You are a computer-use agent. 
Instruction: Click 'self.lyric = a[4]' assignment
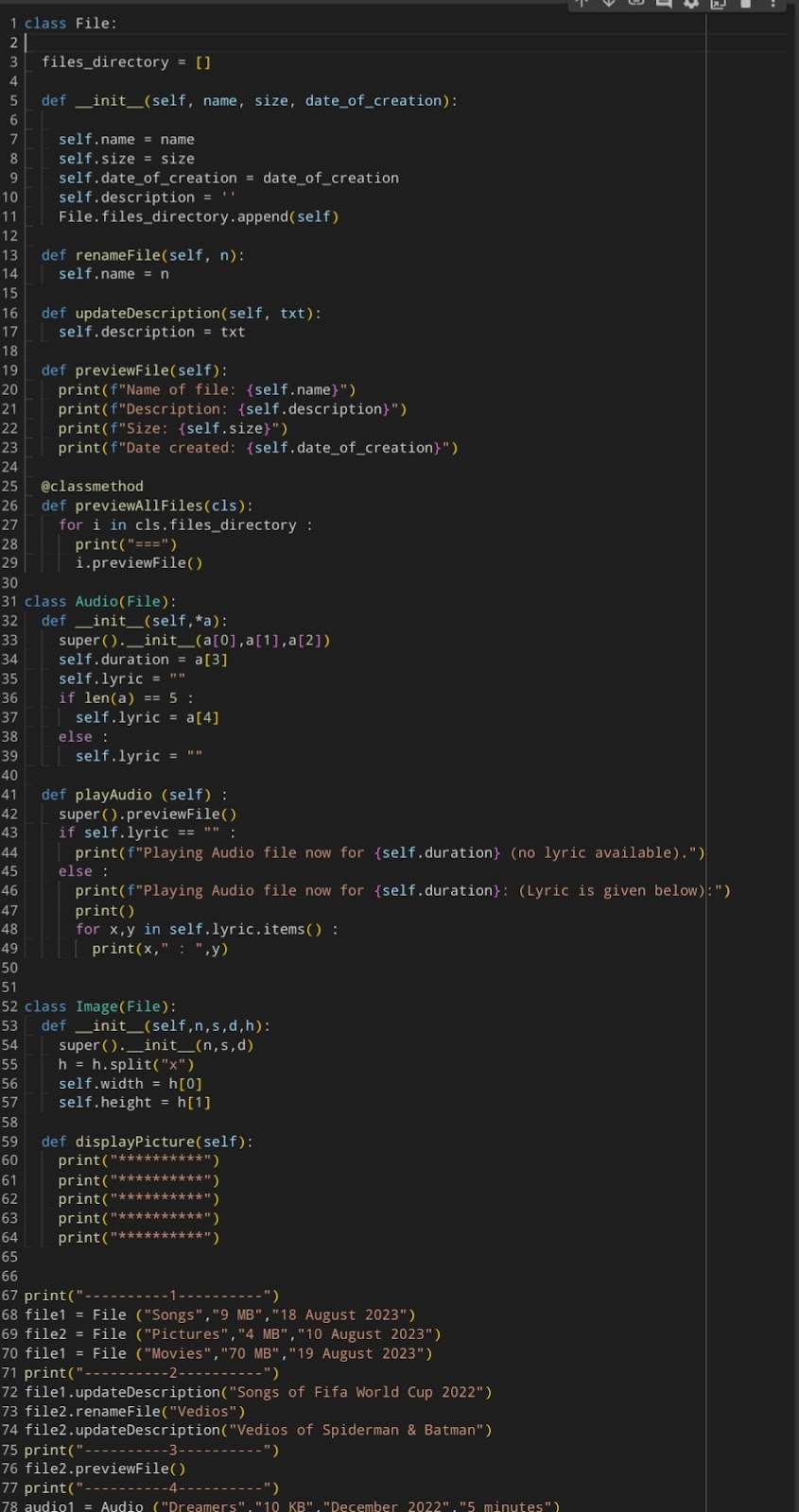(148, 717)
